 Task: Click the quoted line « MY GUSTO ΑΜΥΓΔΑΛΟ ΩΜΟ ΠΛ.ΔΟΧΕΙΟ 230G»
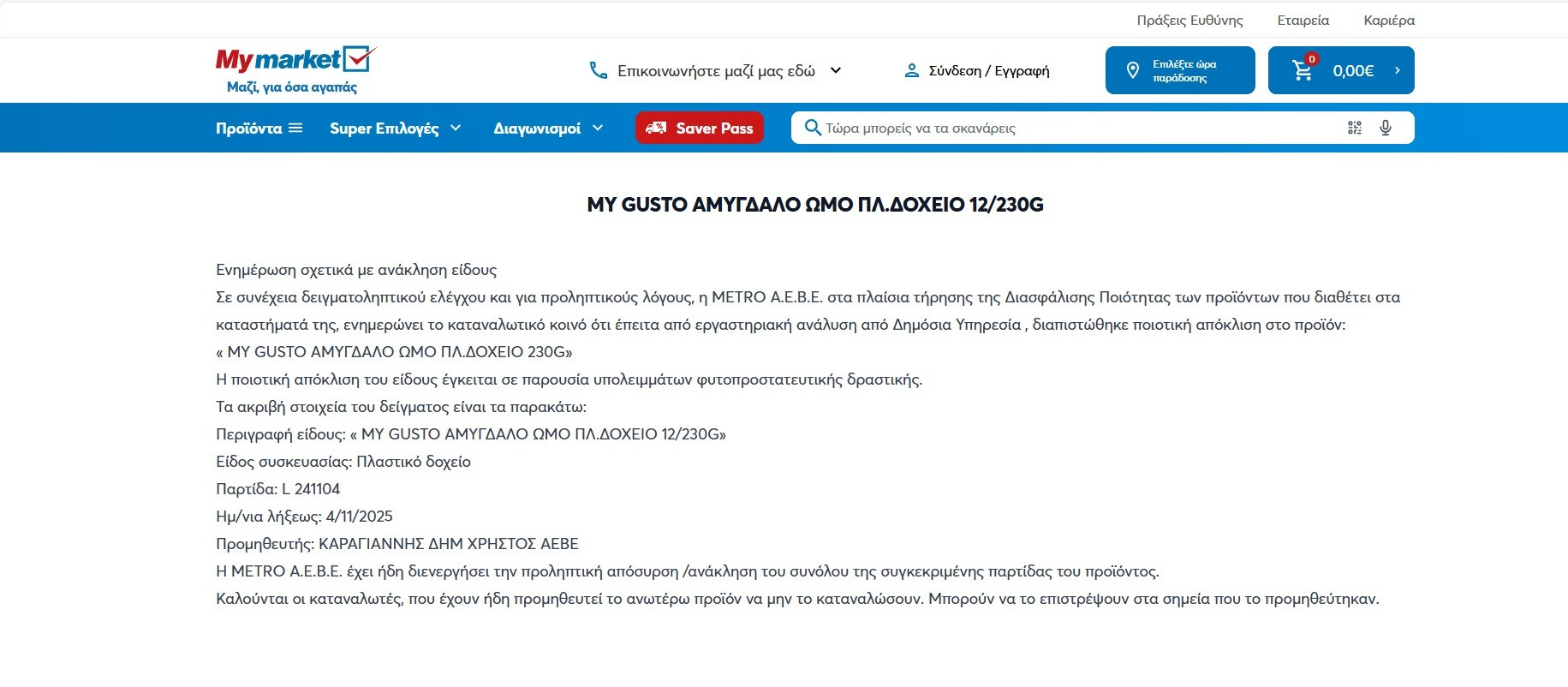[394, 352]
